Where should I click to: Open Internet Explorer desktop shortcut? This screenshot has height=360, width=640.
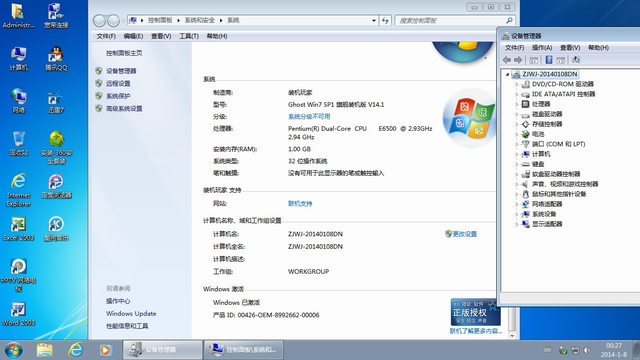[x=18, y=190]
